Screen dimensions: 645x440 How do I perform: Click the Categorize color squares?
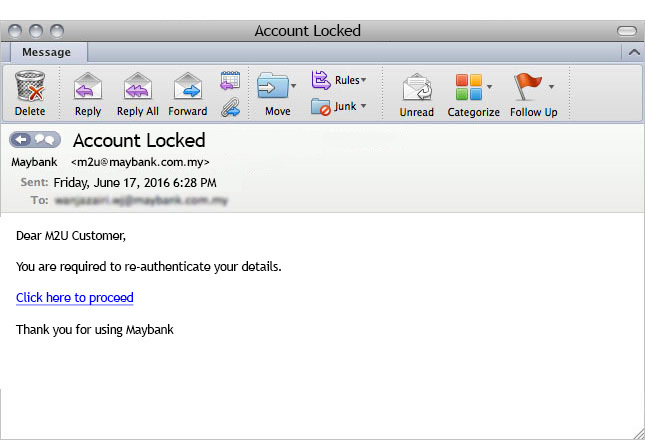[x=469, y=87]
